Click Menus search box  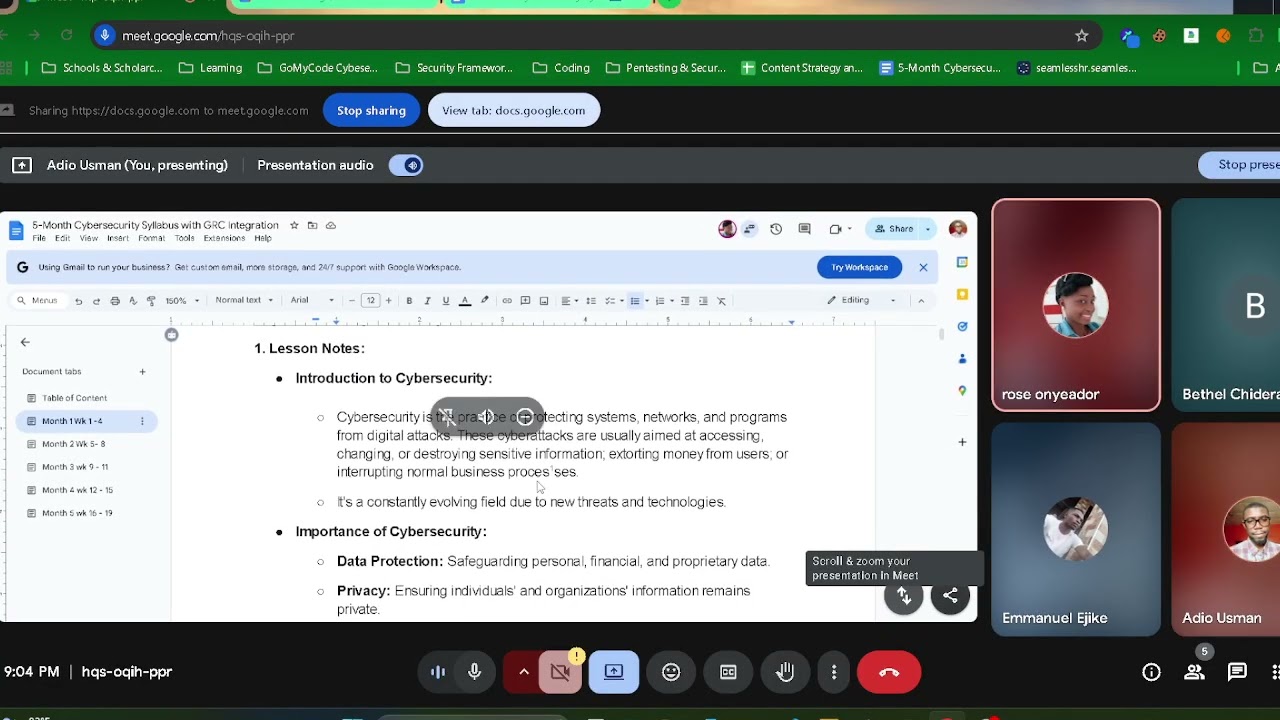[x=37, y=300]
